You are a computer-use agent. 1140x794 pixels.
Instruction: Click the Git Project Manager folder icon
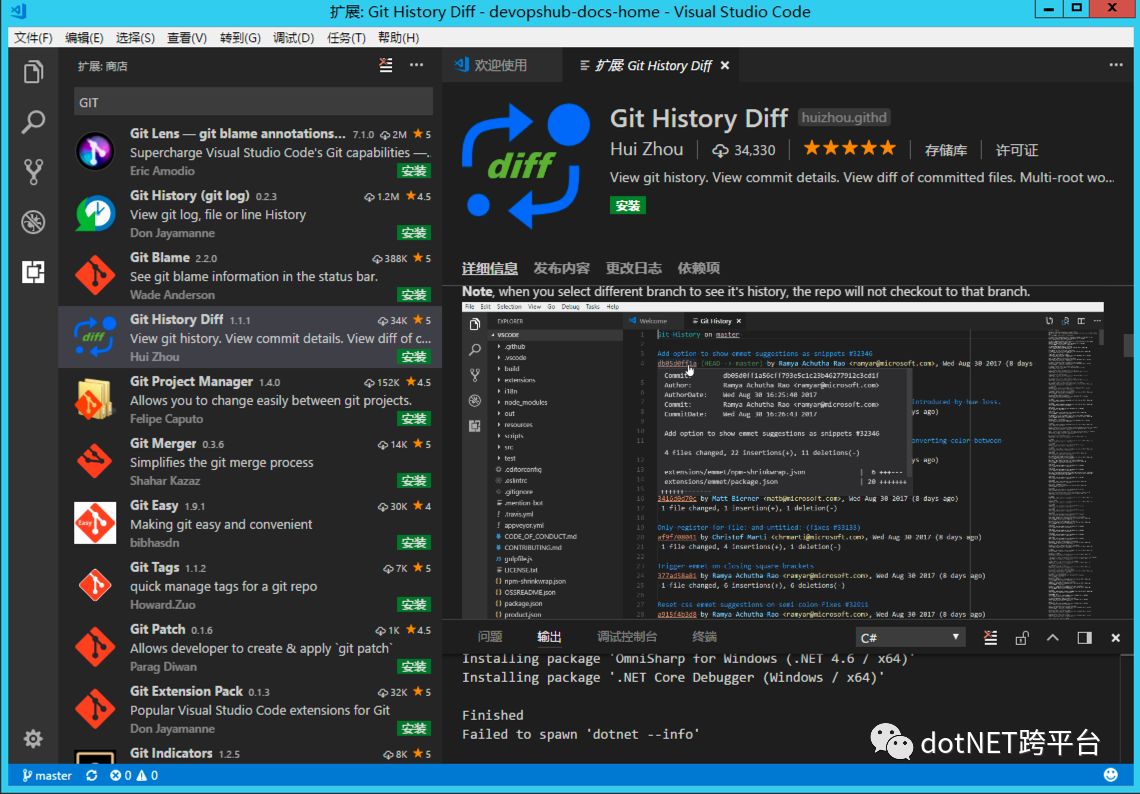(x=95, y=398)
